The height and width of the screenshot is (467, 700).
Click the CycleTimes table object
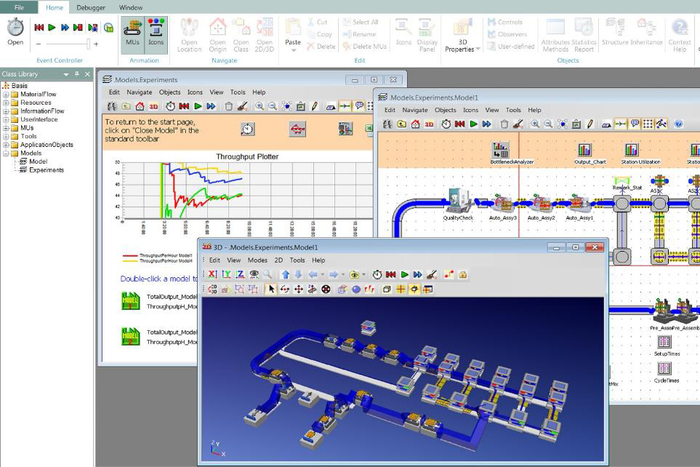coord(664,369)
